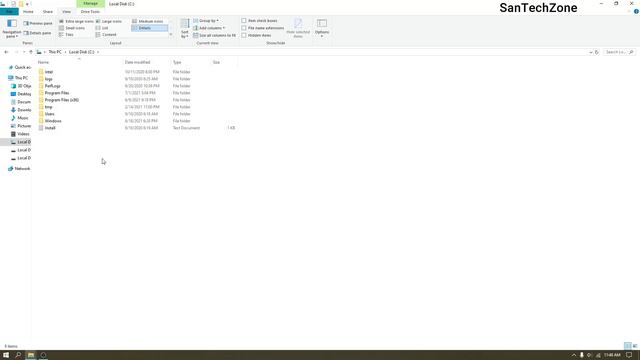Show hidden system tray icons

click(573, 355)
